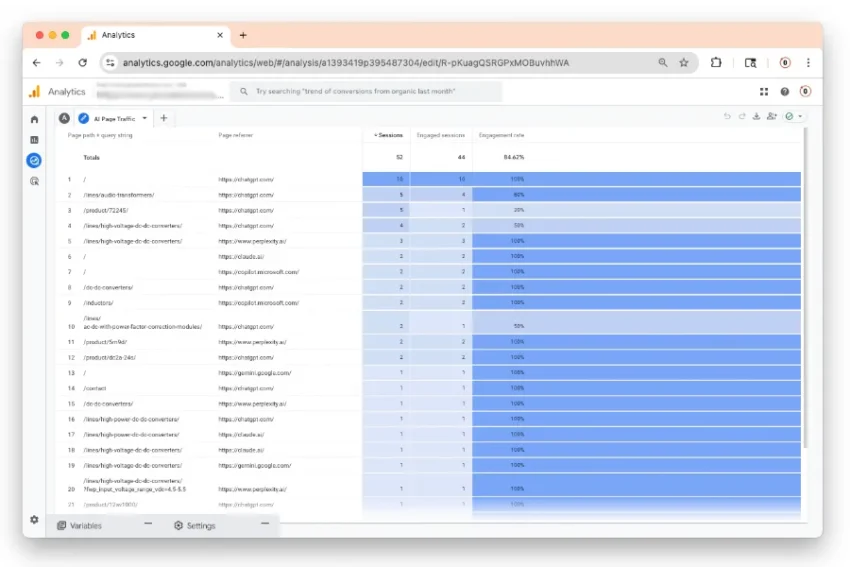The width and height of the screenshot is (850, 567).
Task: Open the tab search icon in browser toolbar
Action: tap(750, 63)
